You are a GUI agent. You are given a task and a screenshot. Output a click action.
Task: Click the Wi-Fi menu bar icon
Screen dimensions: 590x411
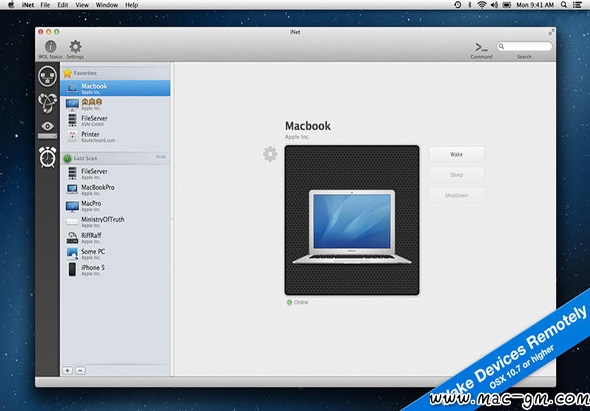pos(482,5)
